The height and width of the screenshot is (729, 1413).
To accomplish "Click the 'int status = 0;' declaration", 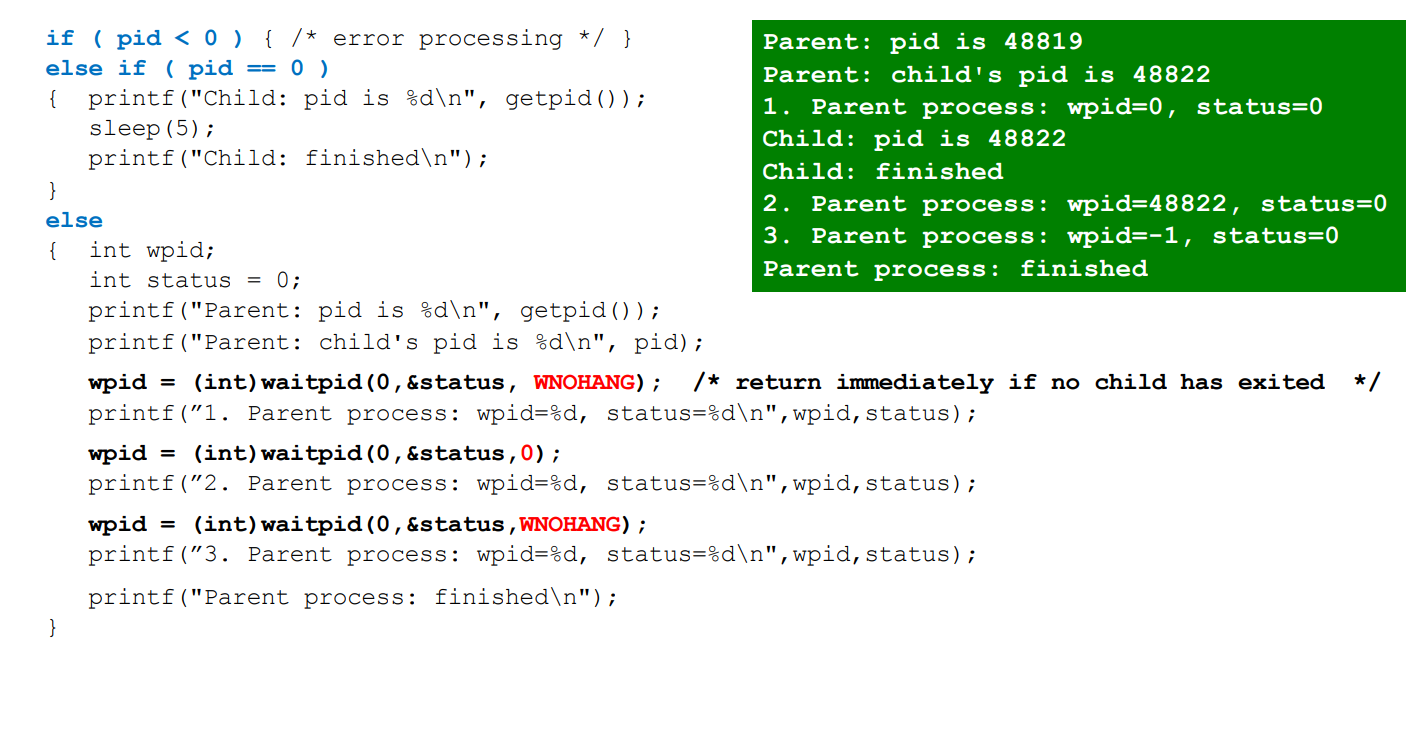I will [195, 280].
